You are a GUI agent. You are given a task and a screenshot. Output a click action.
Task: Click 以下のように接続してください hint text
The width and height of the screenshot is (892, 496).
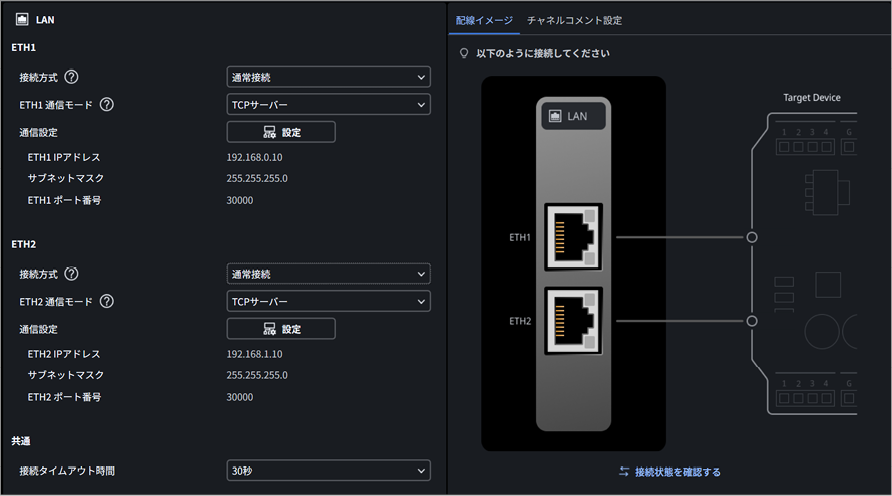tap(543, 53)
